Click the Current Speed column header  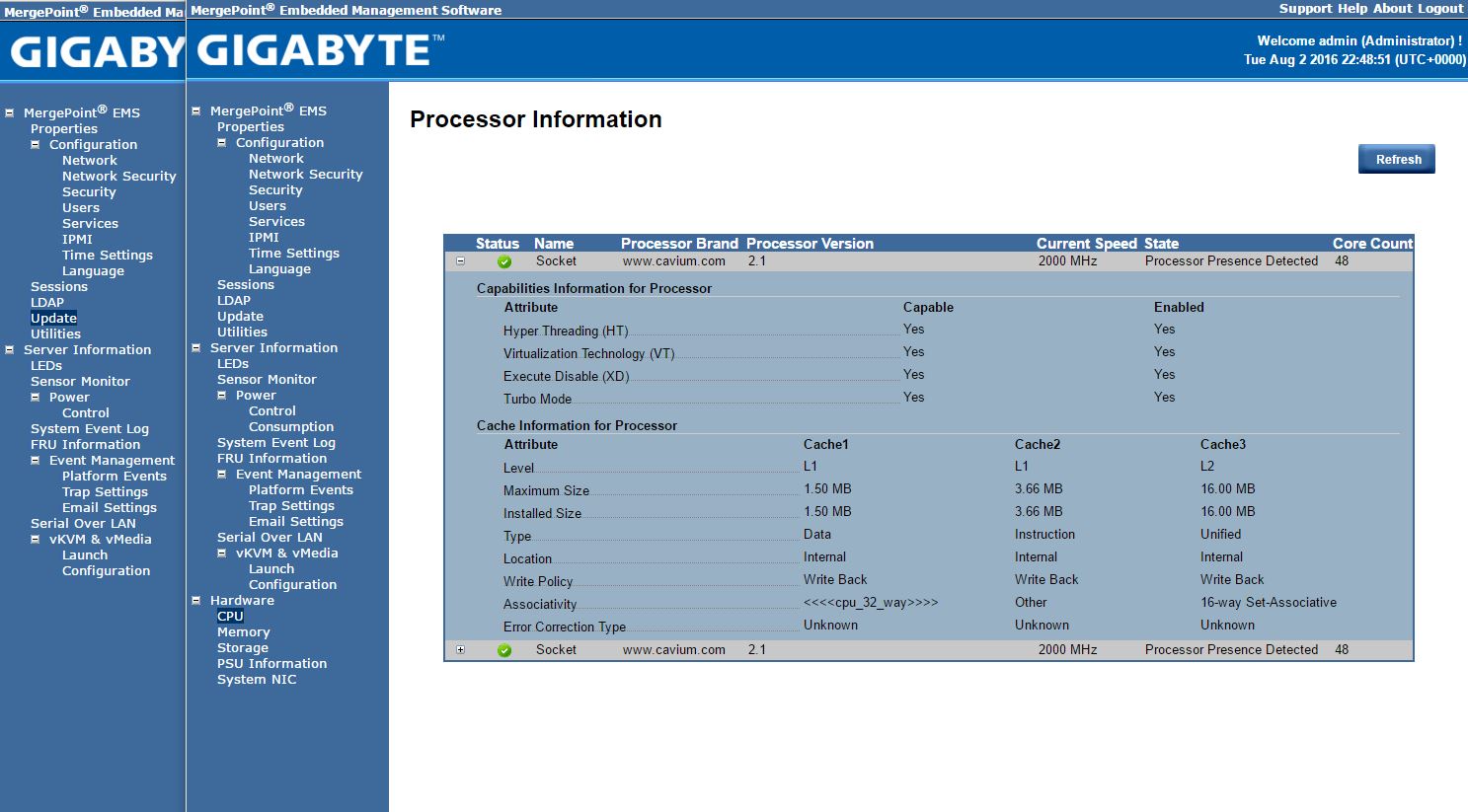[1086, 244]
